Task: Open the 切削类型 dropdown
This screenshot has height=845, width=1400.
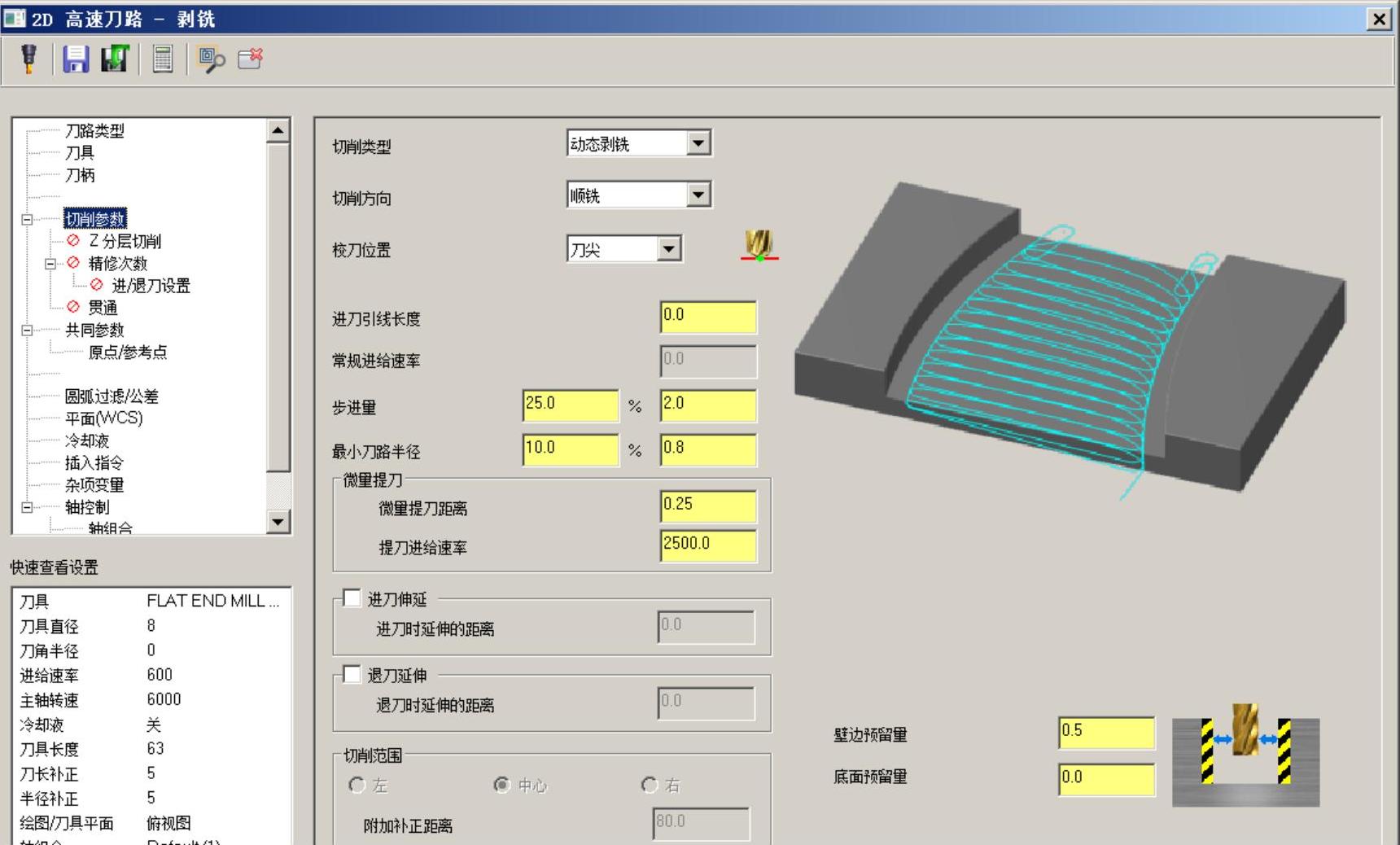Action: pos(698,143)
